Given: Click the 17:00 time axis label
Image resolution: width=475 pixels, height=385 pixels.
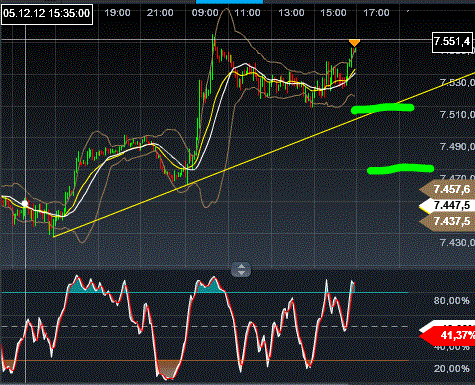Looking at the screenshot, I should [376, 13].
